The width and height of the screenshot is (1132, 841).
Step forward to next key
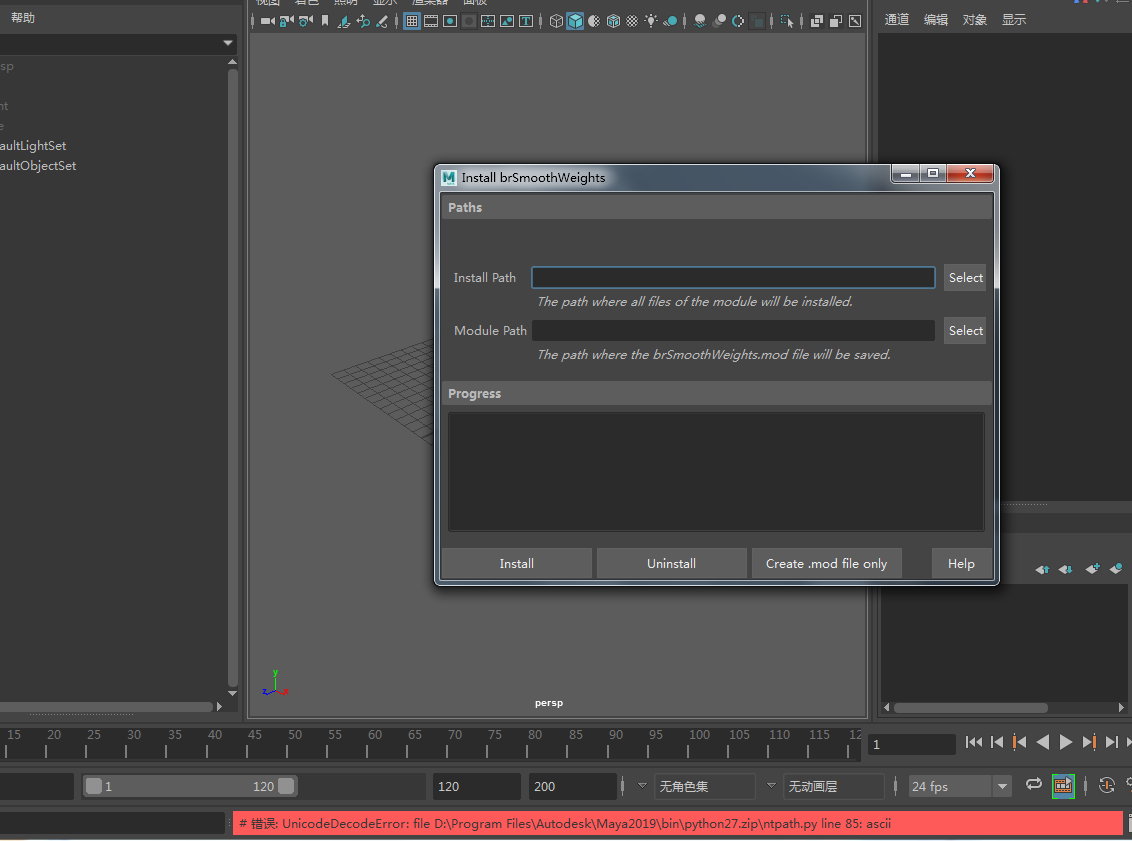(x=1089, y=742)
